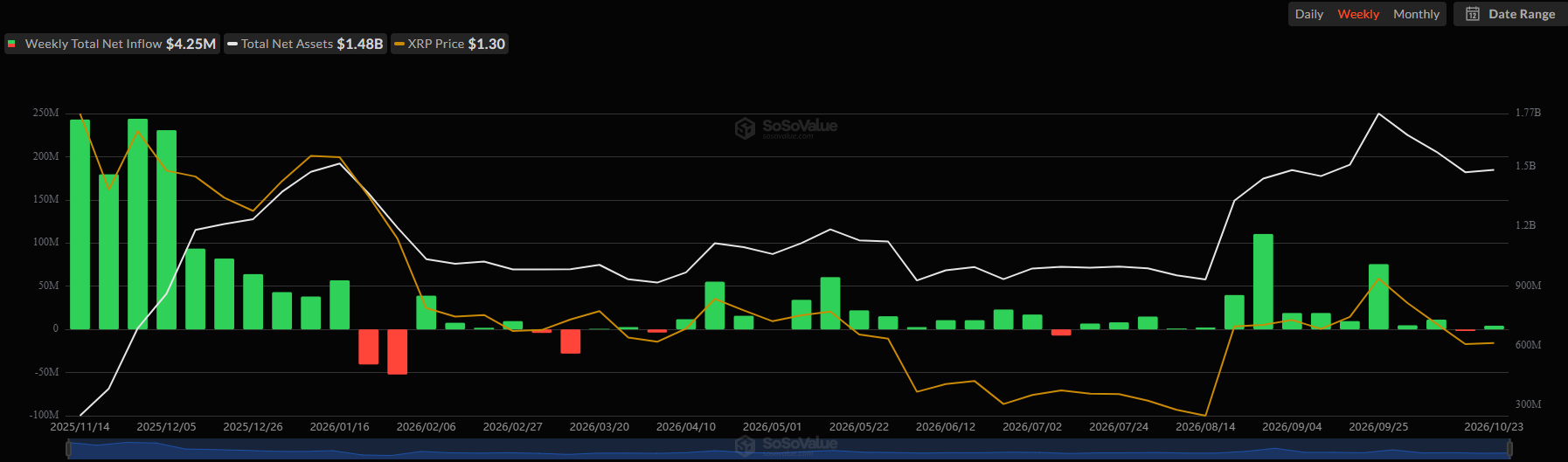
Task: Toggle Weekly Total Net Inflow series
Action: [112, 44]
